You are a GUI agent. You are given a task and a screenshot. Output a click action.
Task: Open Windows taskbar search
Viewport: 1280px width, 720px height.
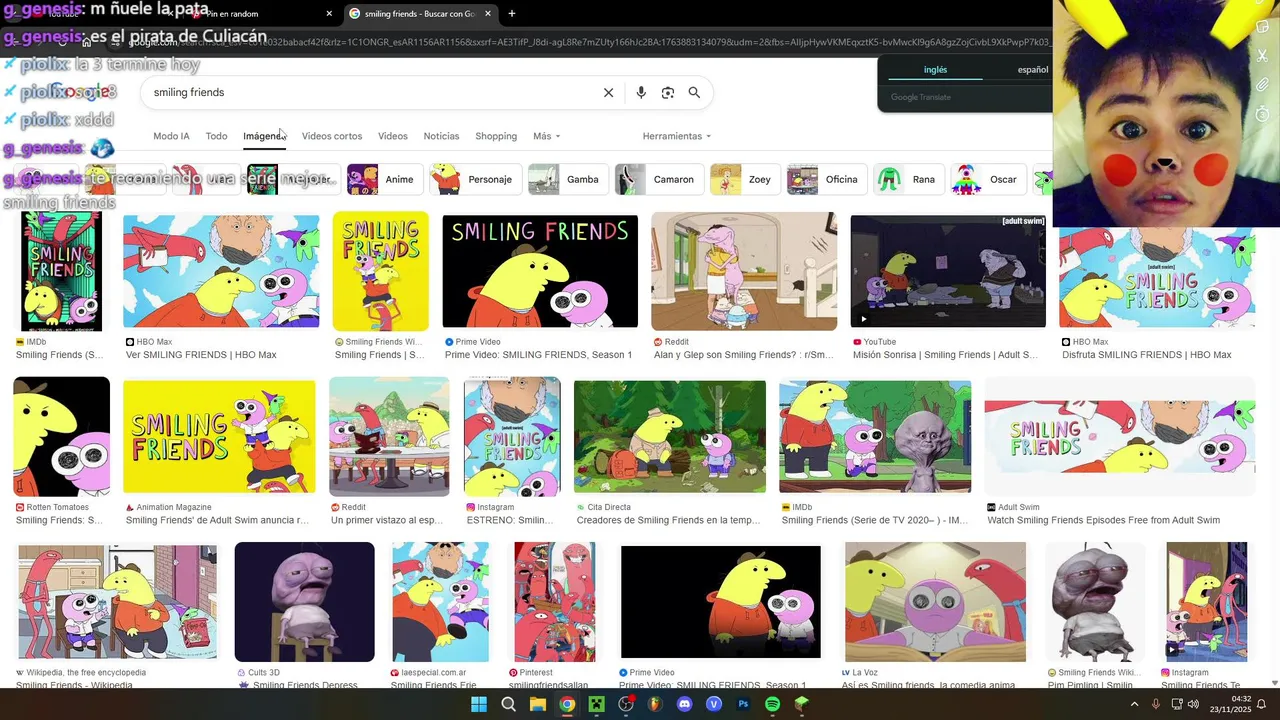click(508, 704)
